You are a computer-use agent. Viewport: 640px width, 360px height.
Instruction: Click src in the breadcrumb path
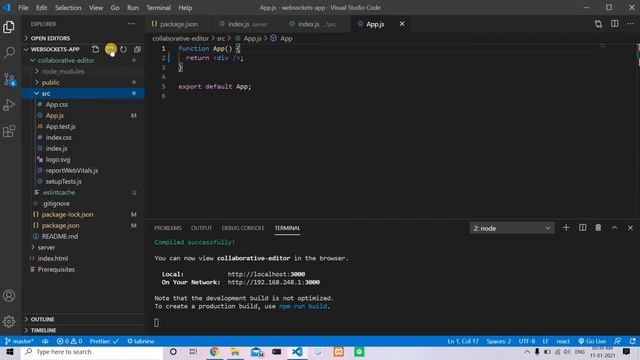[x=220, y=38]
